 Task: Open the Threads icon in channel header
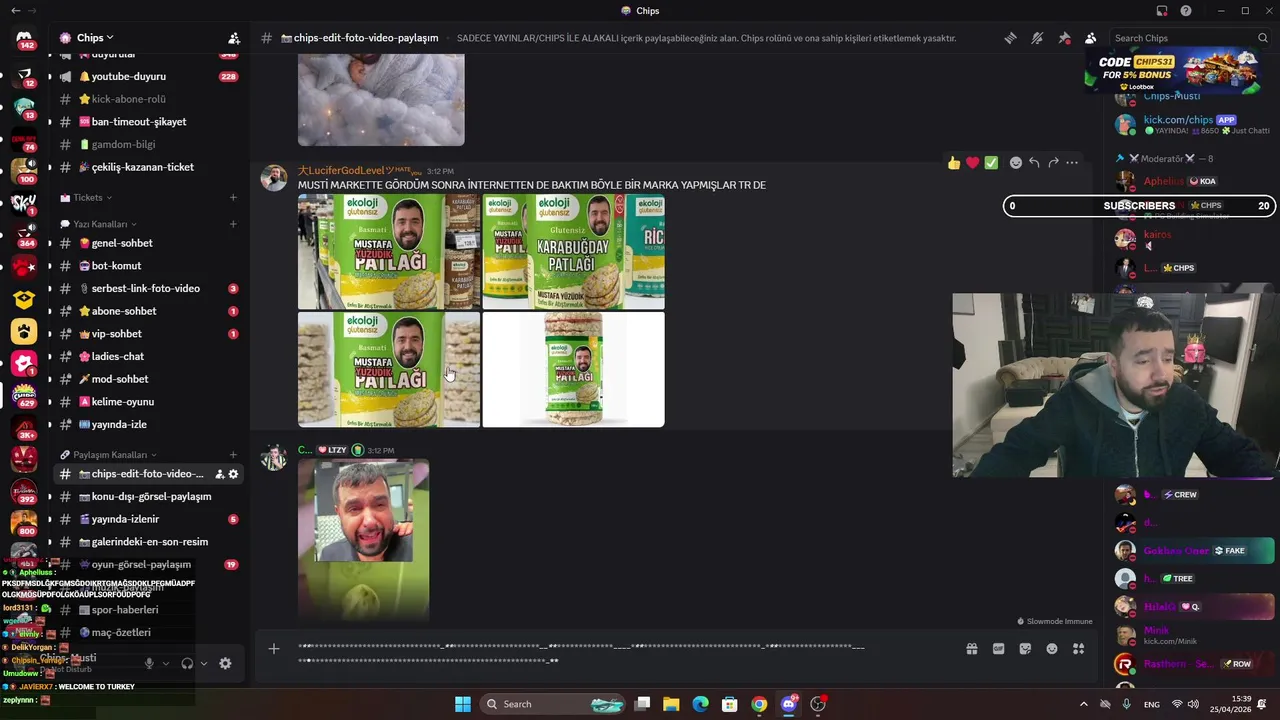[1010, 38]
